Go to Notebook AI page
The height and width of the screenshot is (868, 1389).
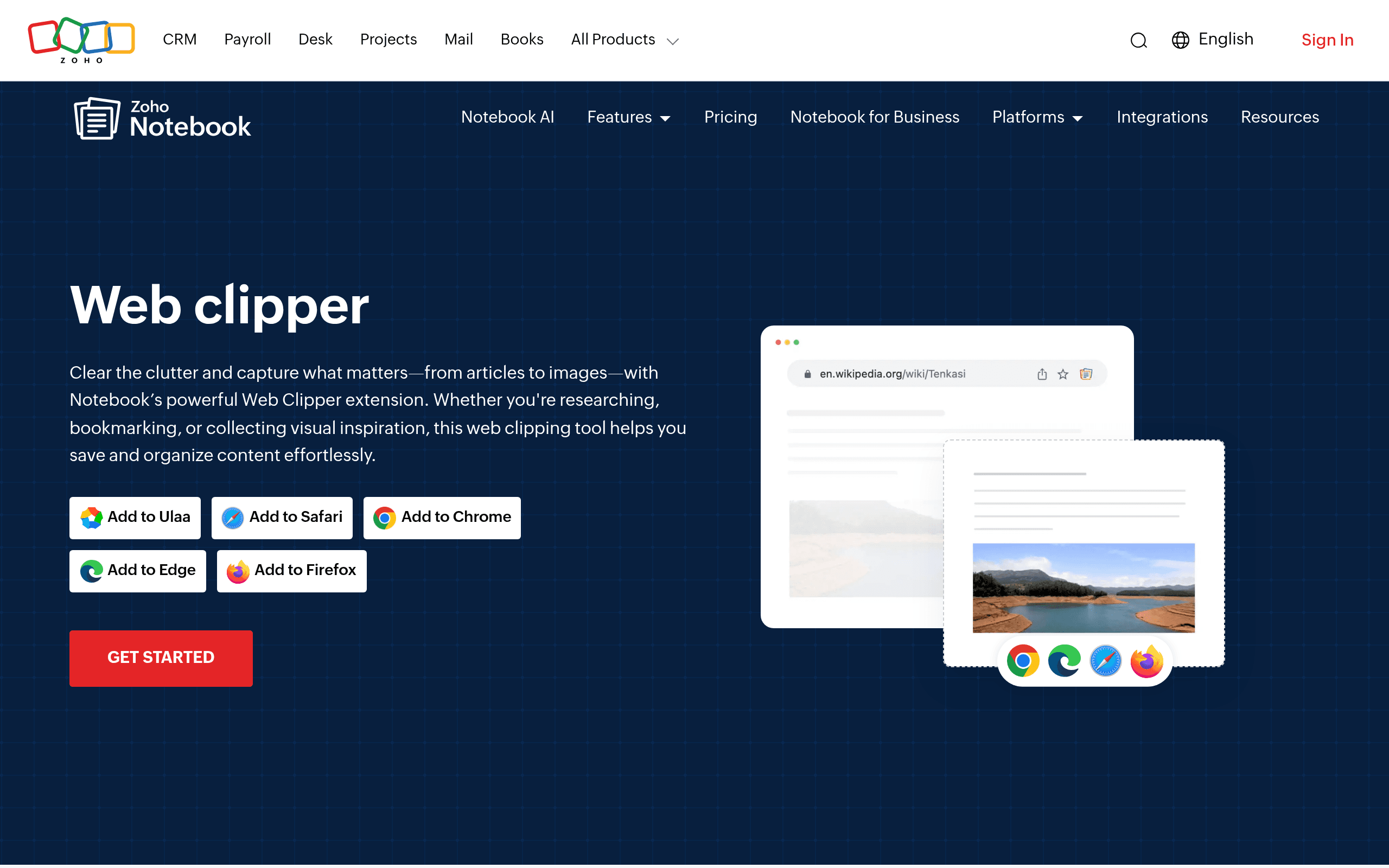click(x=507, y=117)
